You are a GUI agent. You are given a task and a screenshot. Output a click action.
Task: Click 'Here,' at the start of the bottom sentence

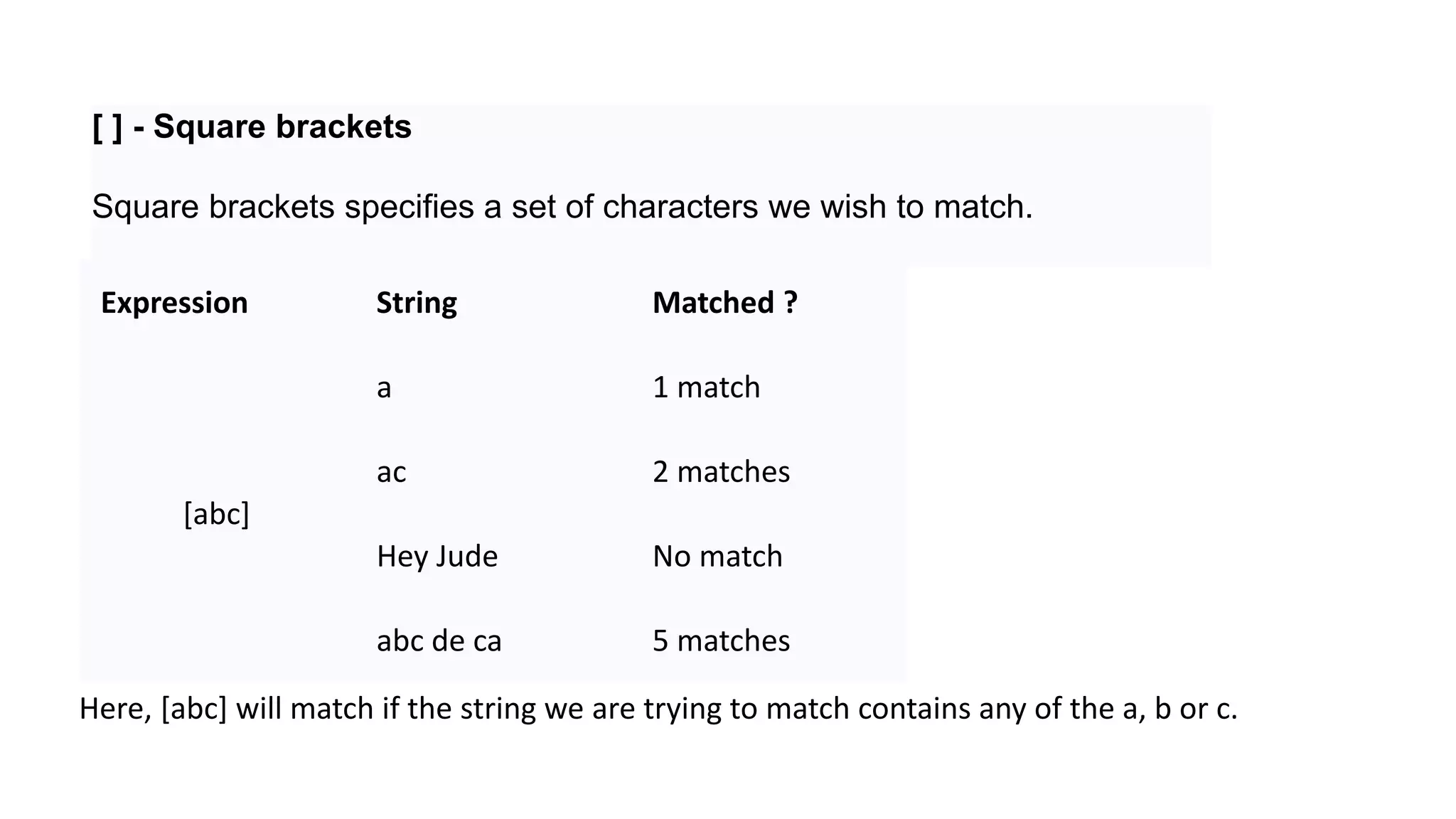click(x=115, y=710)
